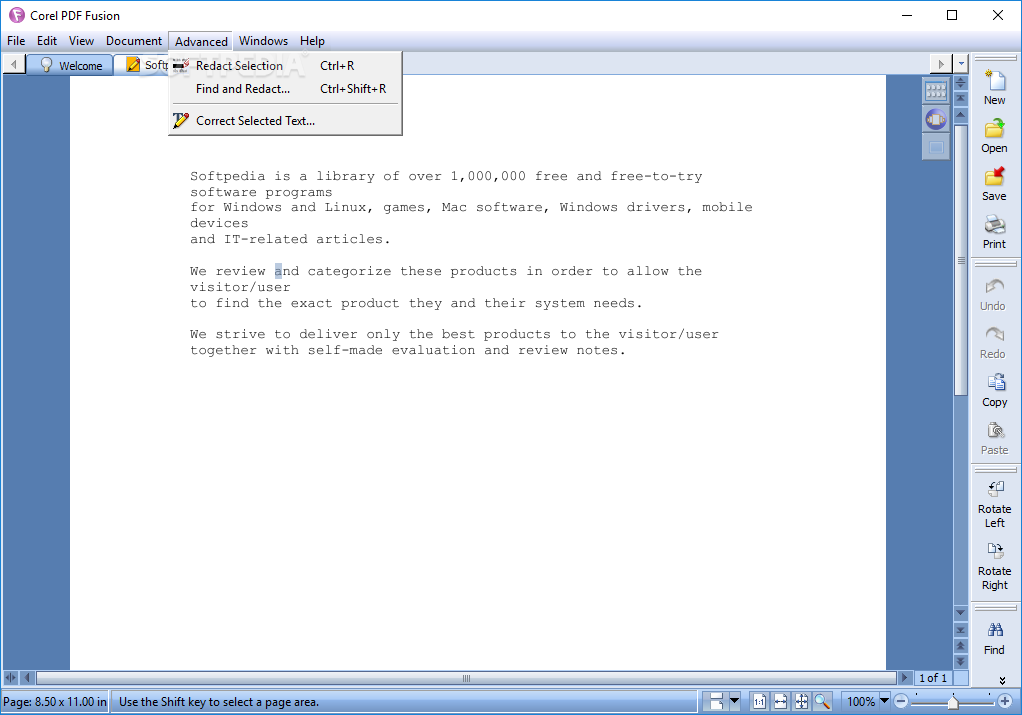Screen dimensions: 1022x715
Task: Click the Copy icon
Action: click(x=995, y=383)
